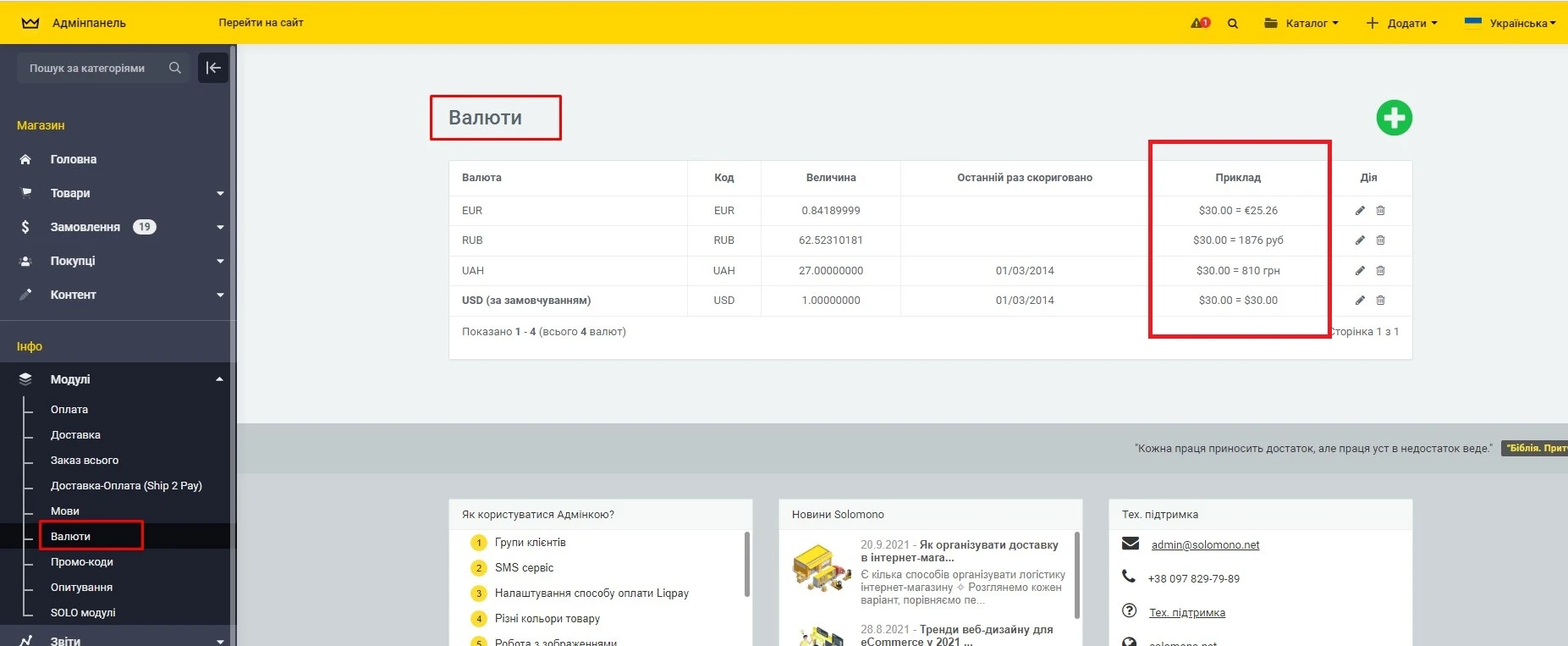This screenshot has height=646, width=1568.
Task: Delete the UAH currency with trash icon
Action: (1380, 271)
